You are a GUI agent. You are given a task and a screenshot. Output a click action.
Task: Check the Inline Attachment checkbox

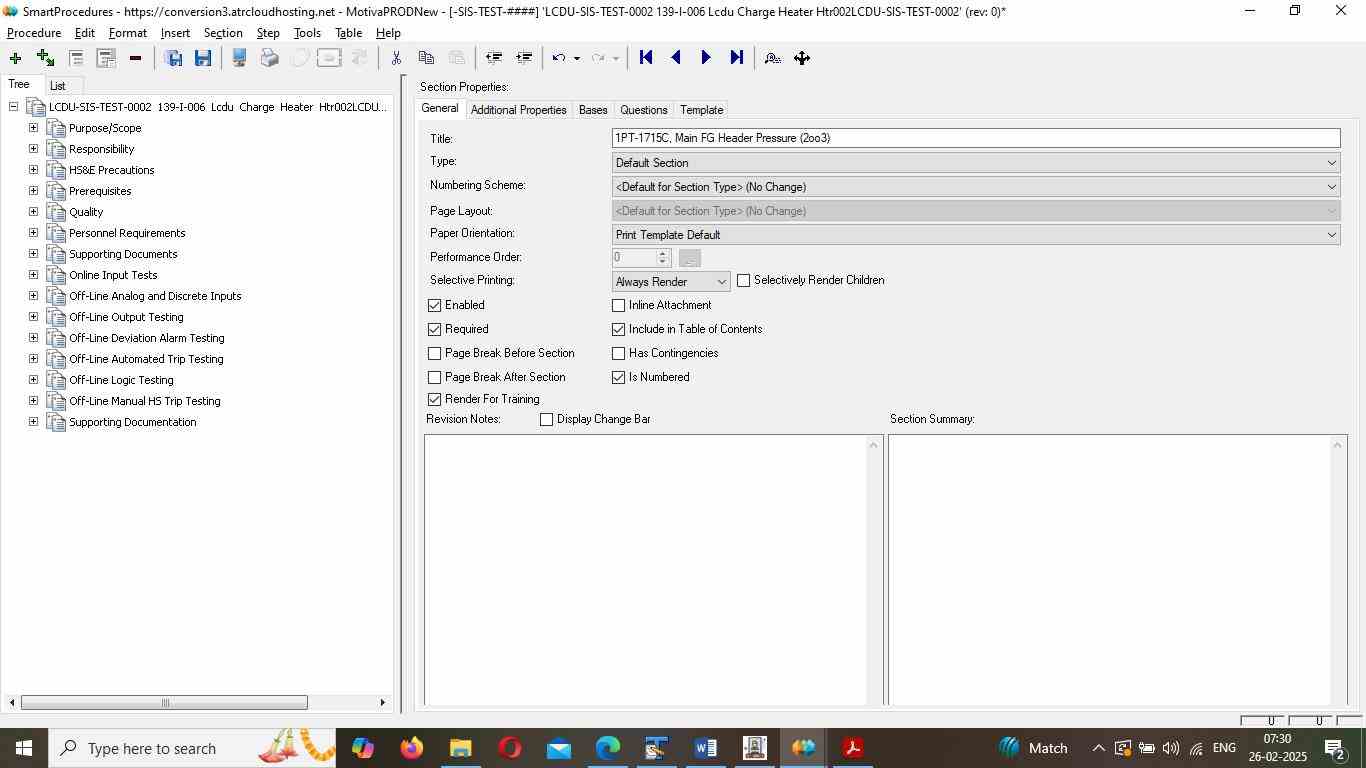pyautogui.click(x=618, y=305)
